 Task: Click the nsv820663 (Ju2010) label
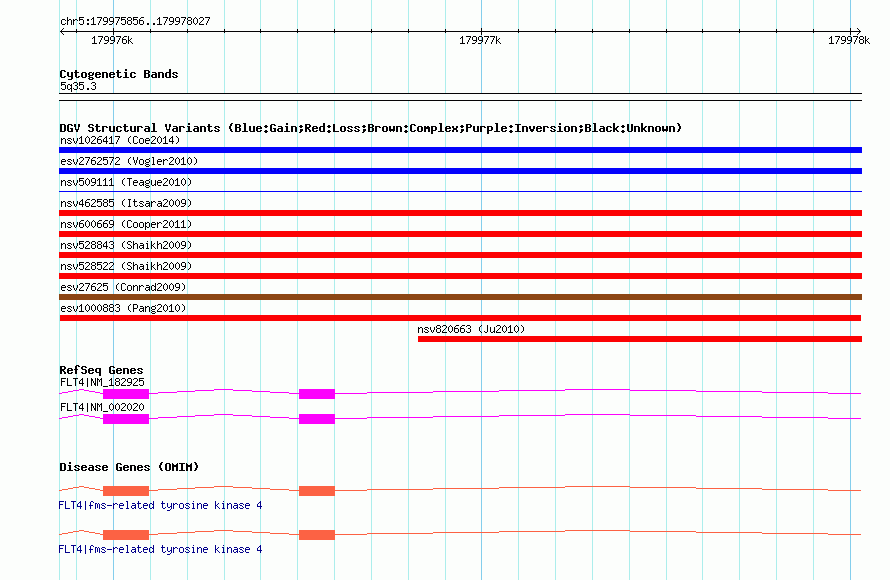(x=471, y=329)
